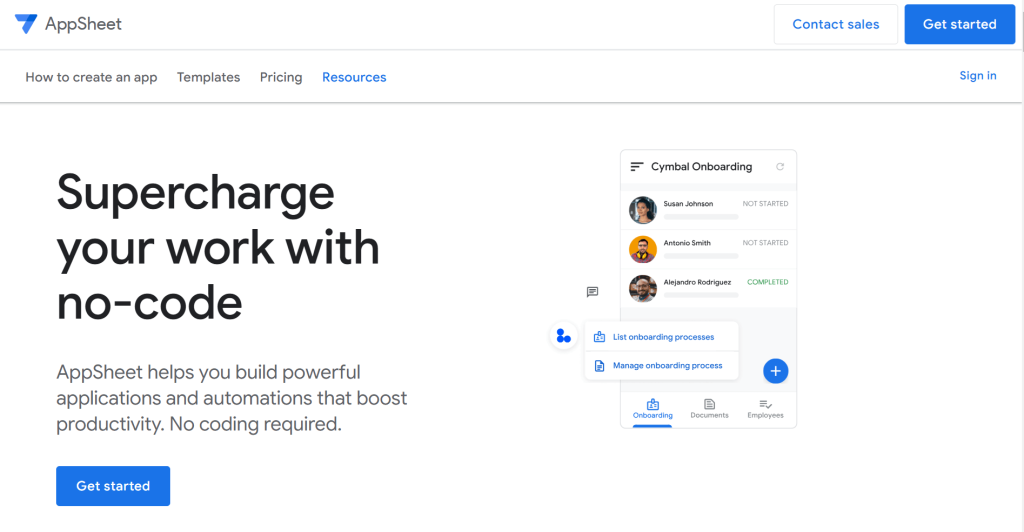Open the hamburger menu in Cymbal Onboarding

point(637,167)
